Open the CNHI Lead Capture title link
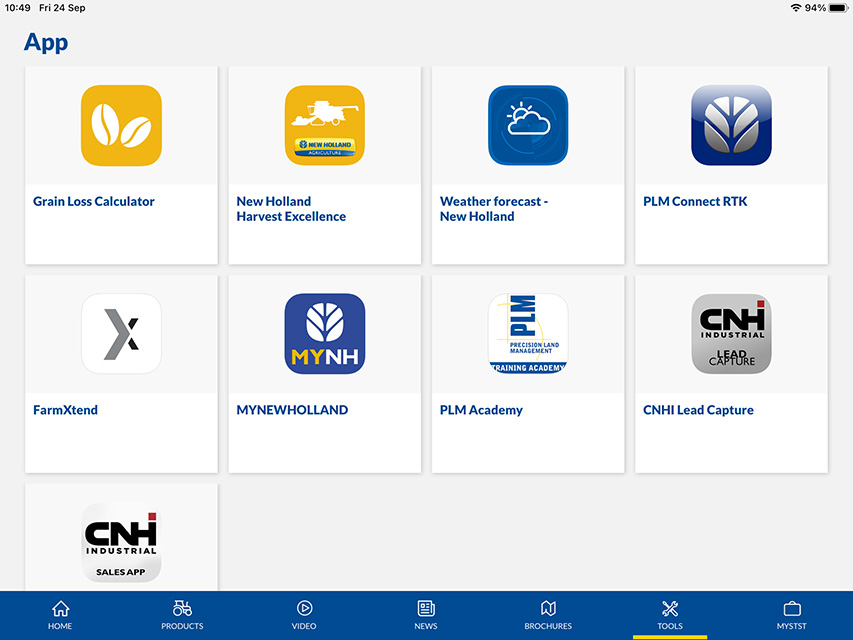Viewport: 853px width, 640px height. (699, 410)
